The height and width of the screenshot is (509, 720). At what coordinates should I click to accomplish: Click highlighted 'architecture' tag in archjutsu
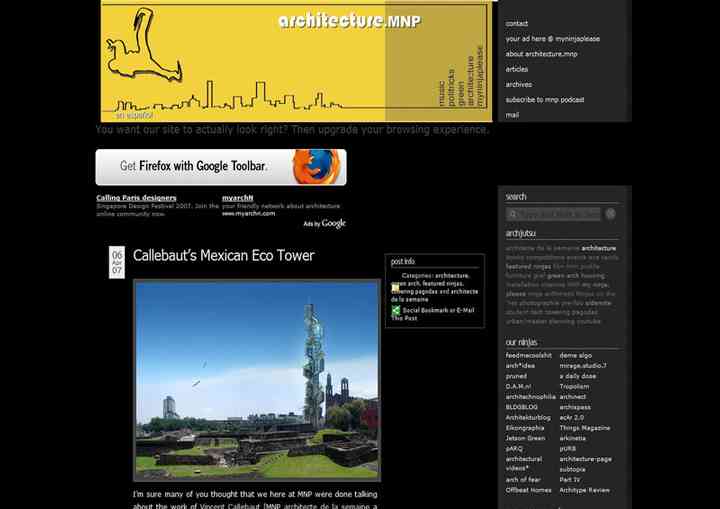click(x=598, y=248)
